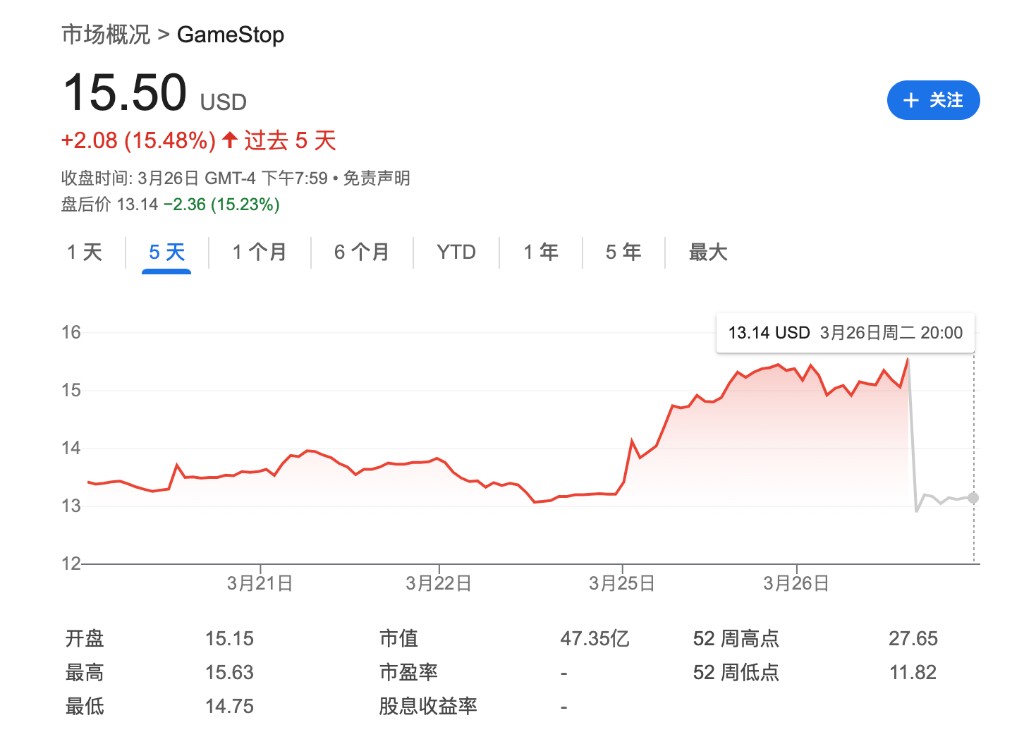This screenshot has width=1024, height=746.
Task: Click the 市值 value 47.35亿
Action: (x=594, y=638)
